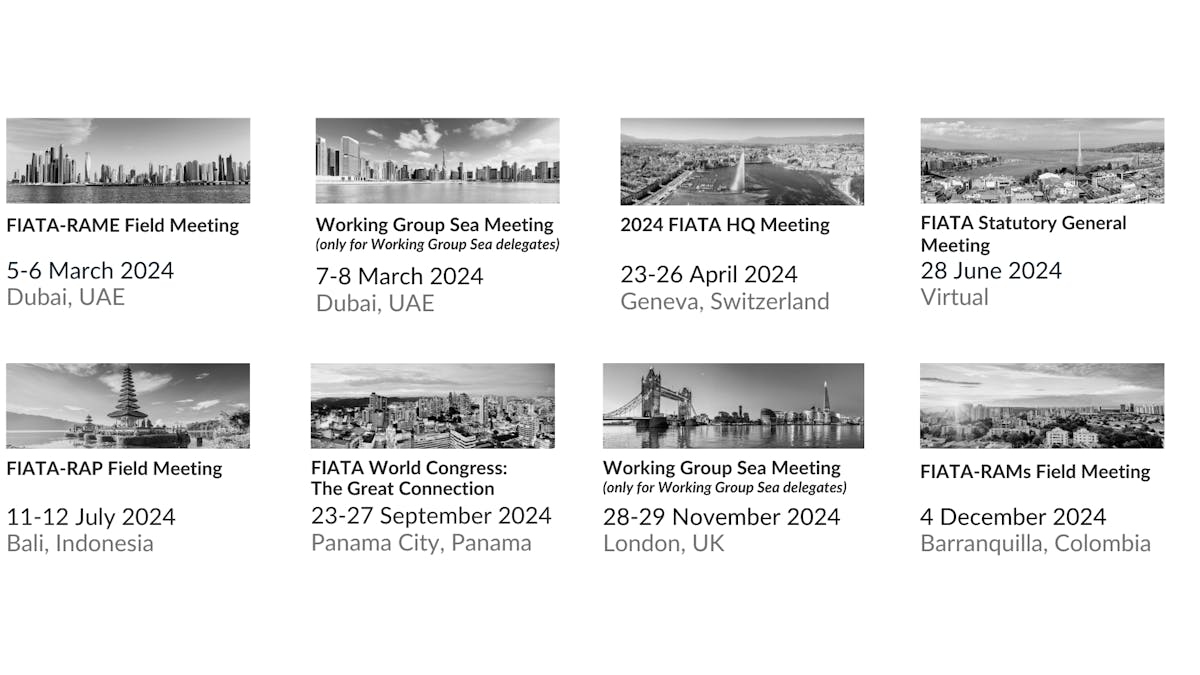
Task: Select the 11-12 July 2024 date
Action: coord(91,517)
